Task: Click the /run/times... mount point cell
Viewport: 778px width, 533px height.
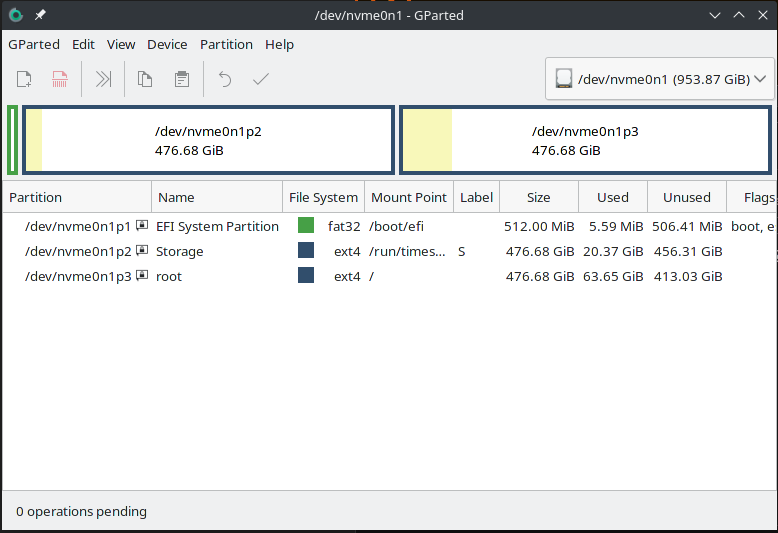Action: point(407,252)
